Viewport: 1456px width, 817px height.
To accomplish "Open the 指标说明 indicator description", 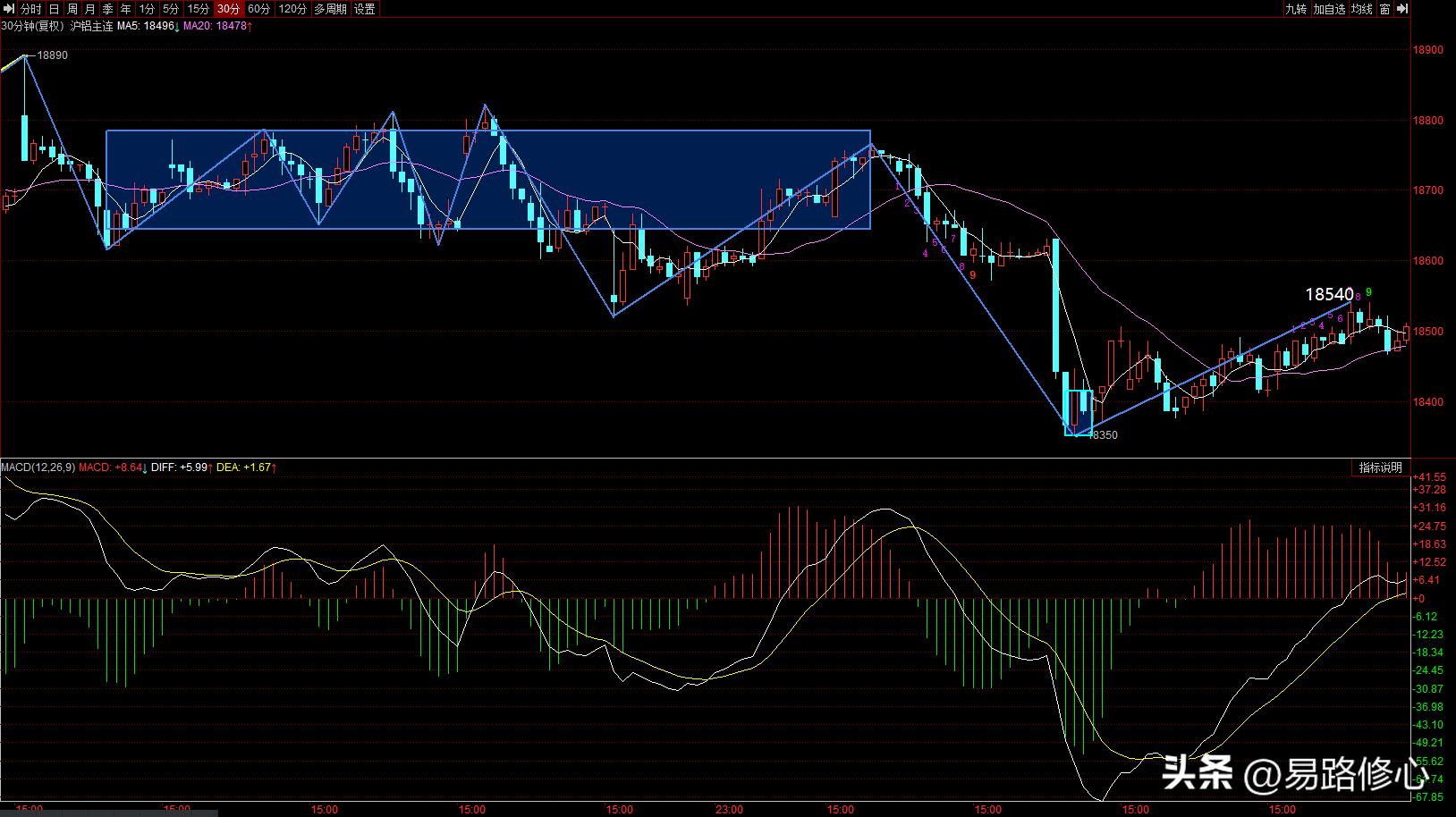I will tap(1380, 467).
